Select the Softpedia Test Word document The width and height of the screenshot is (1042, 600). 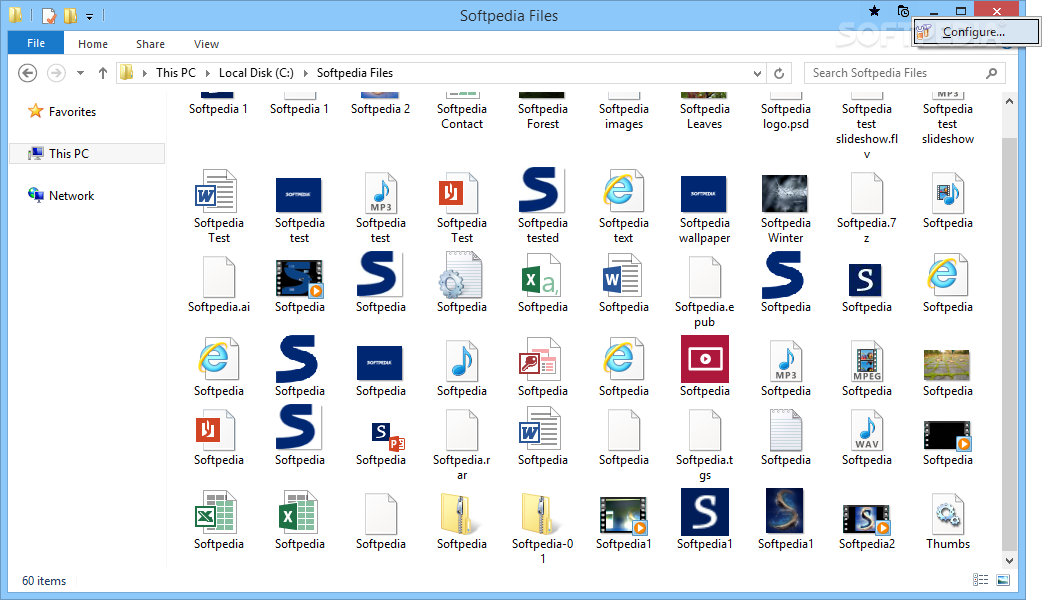[x=219, y=207]
